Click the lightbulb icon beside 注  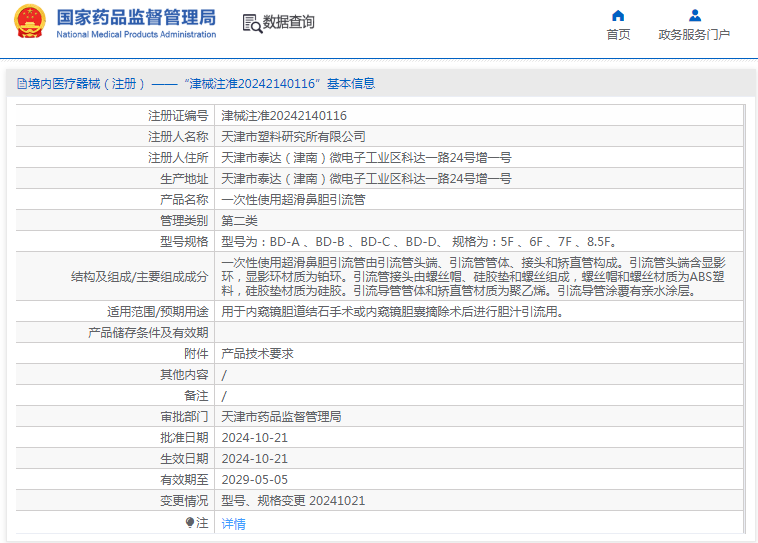tap(190, 523)
